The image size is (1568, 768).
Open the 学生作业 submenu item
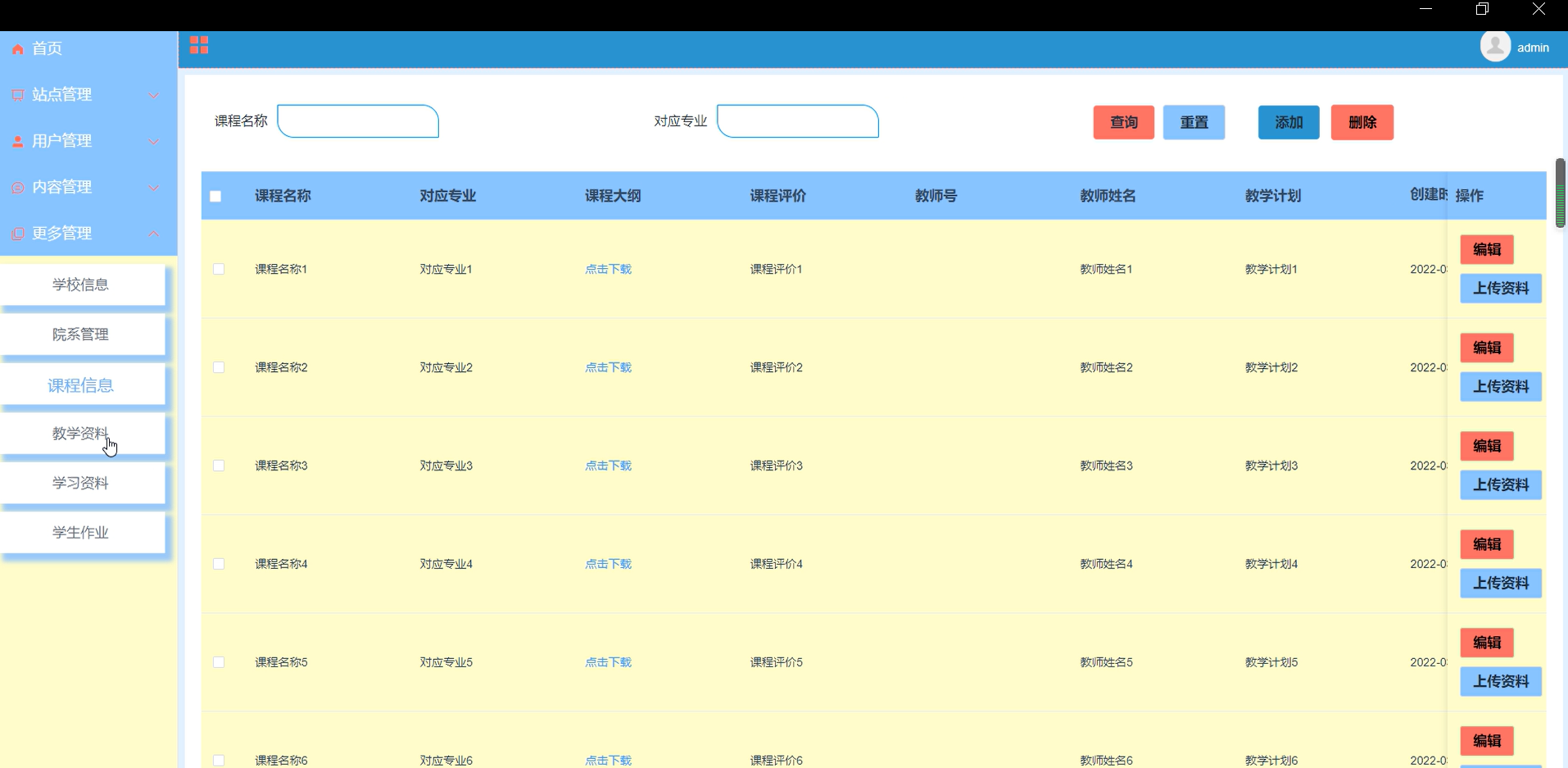click(x=82, y=533)
